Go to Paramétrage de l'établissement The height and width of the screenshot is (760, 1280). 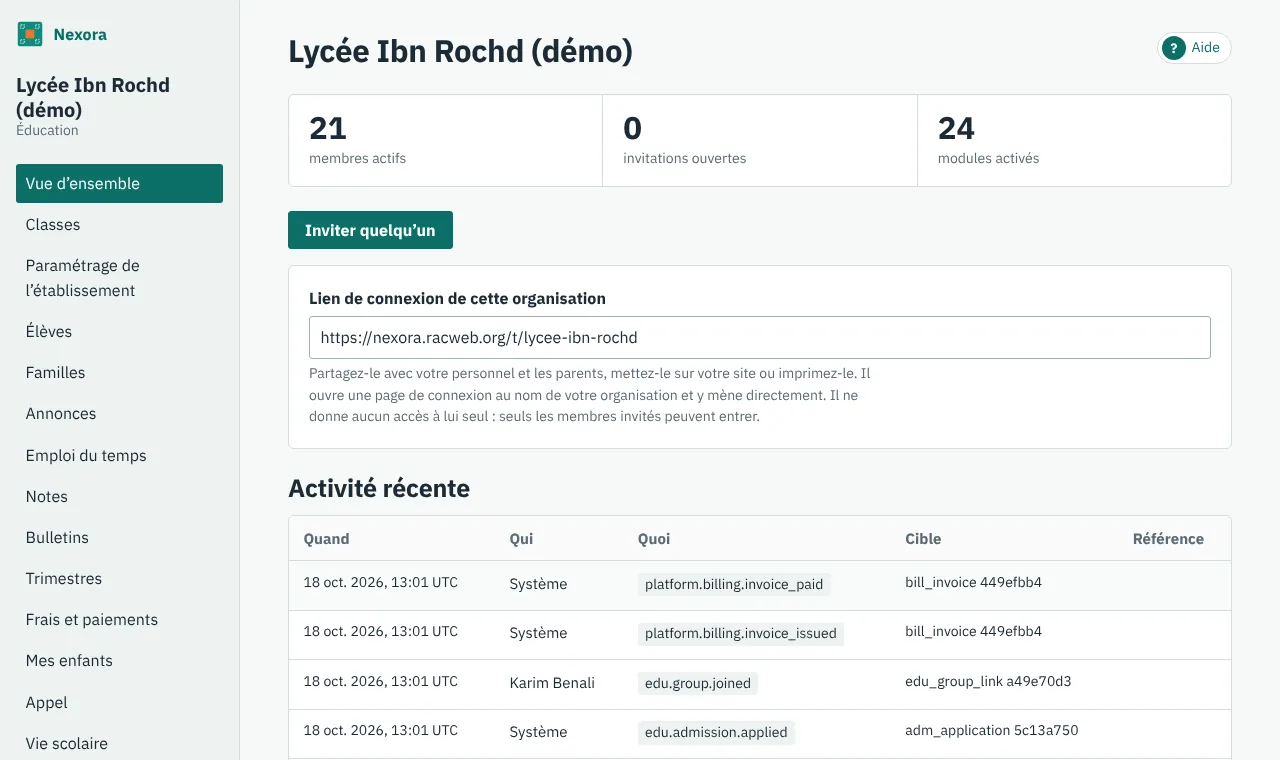[119, 278]
